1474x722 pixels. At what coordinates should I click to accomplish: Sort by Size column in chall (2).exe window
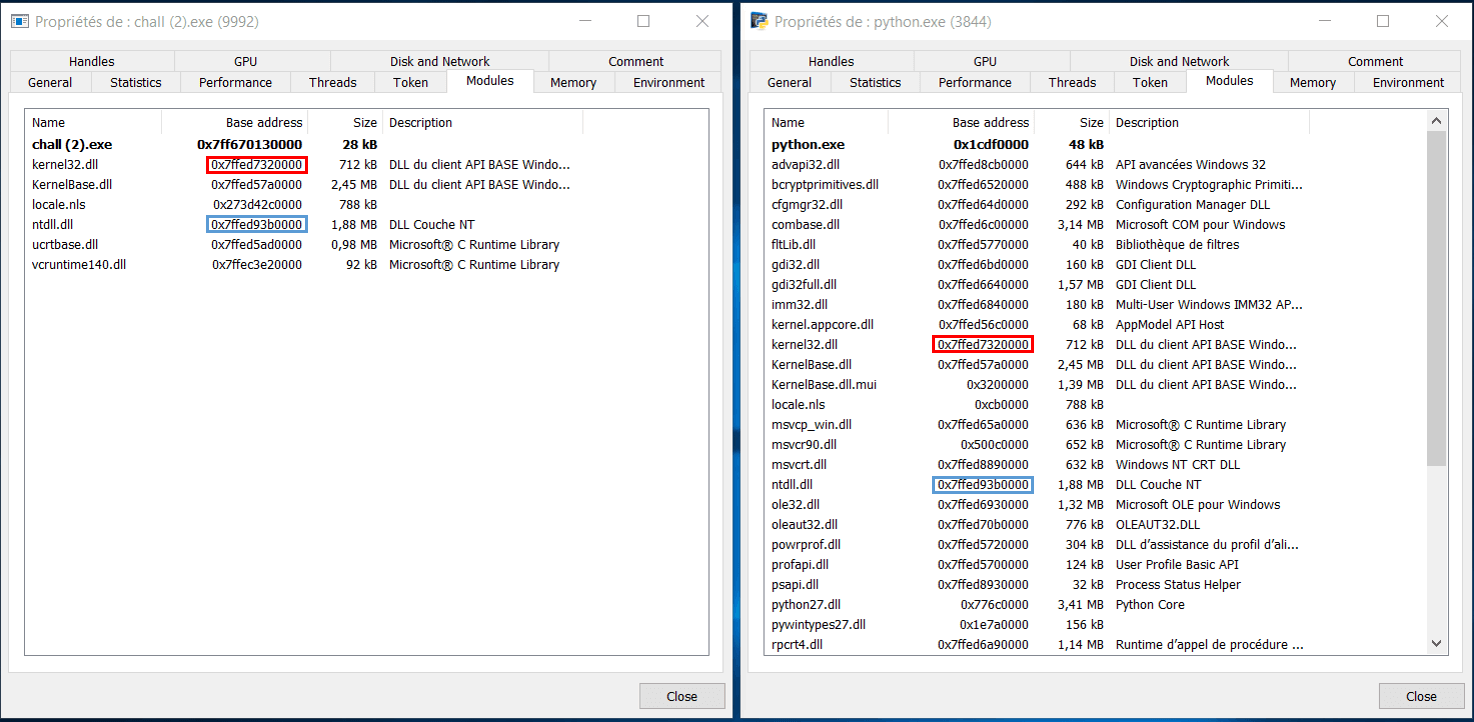click(x=345, y=122)
